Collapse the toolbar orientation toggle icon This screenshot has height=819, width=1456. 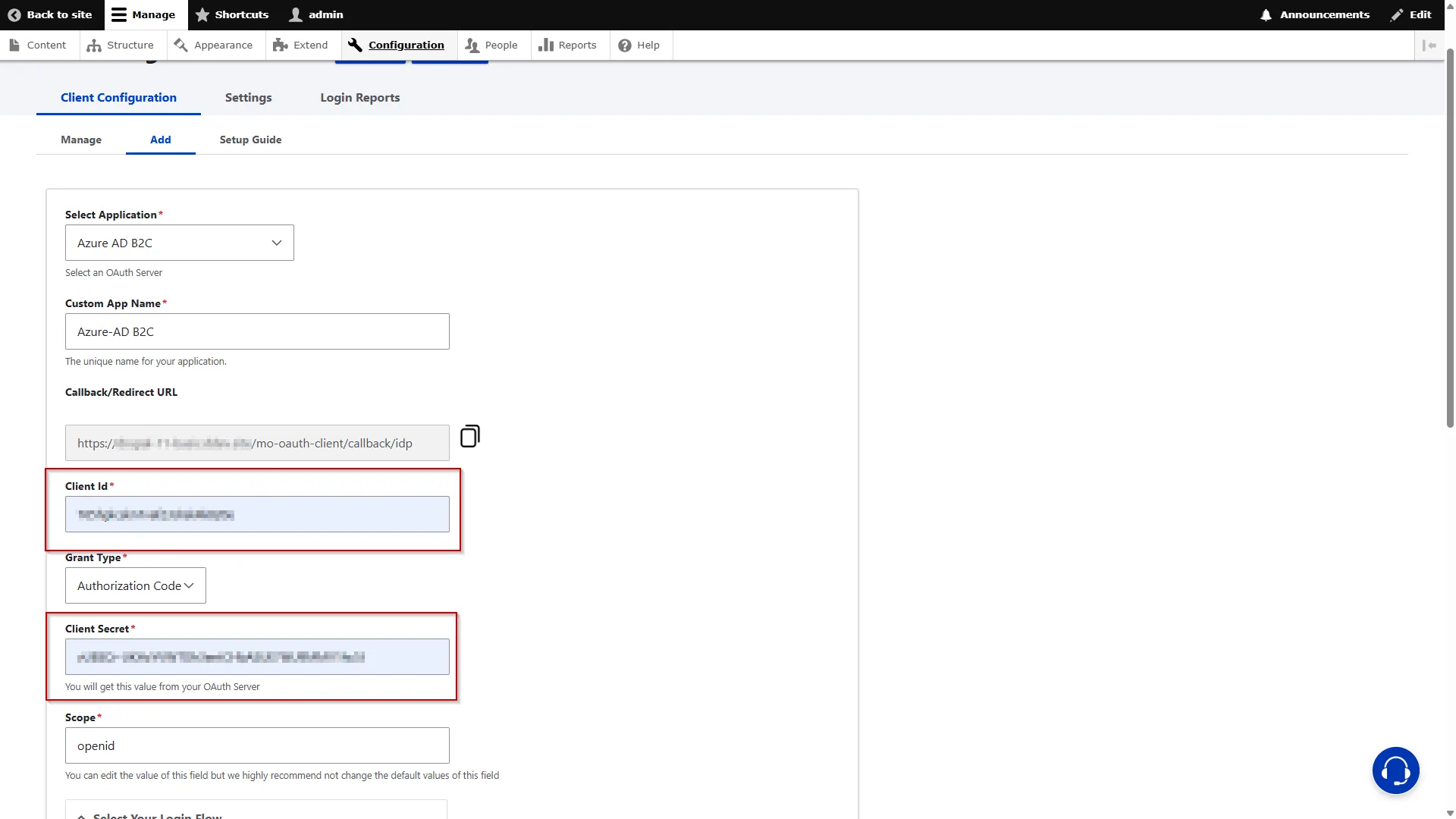tap(1429, 45)
